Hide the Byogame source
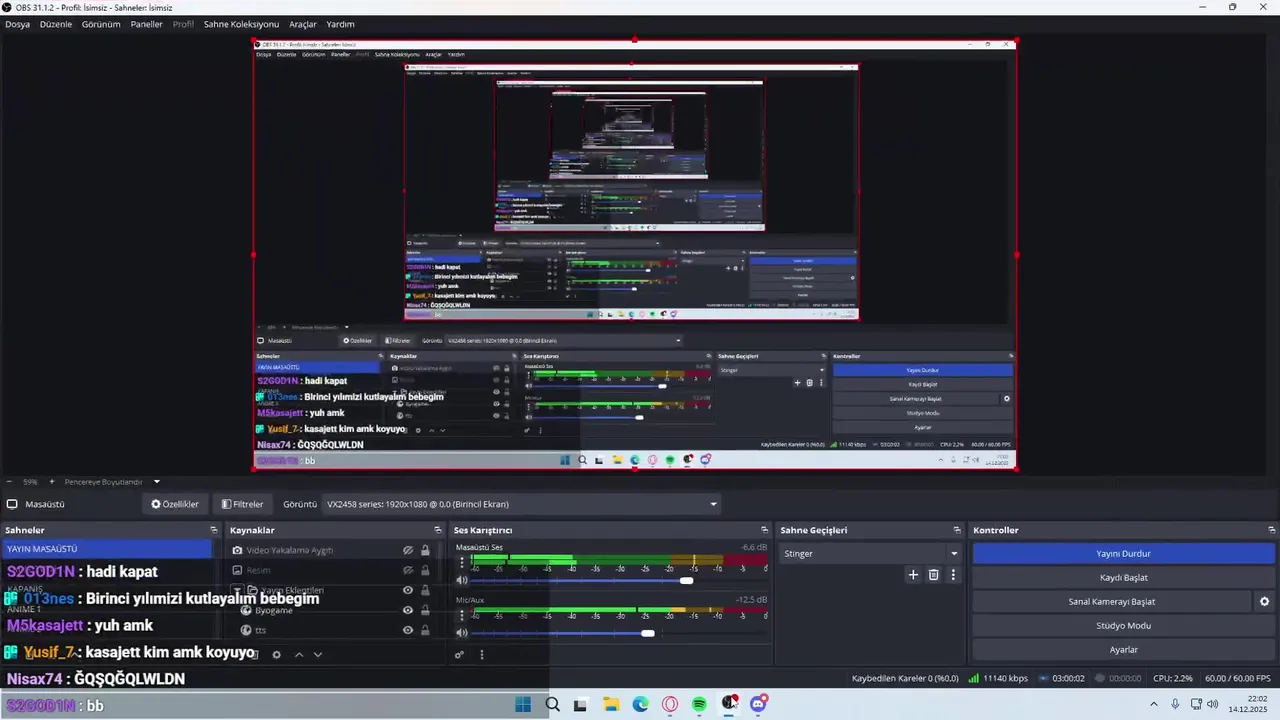This screenshot has height=720, width=1280. pyautogui.click(x=408, y=610)
